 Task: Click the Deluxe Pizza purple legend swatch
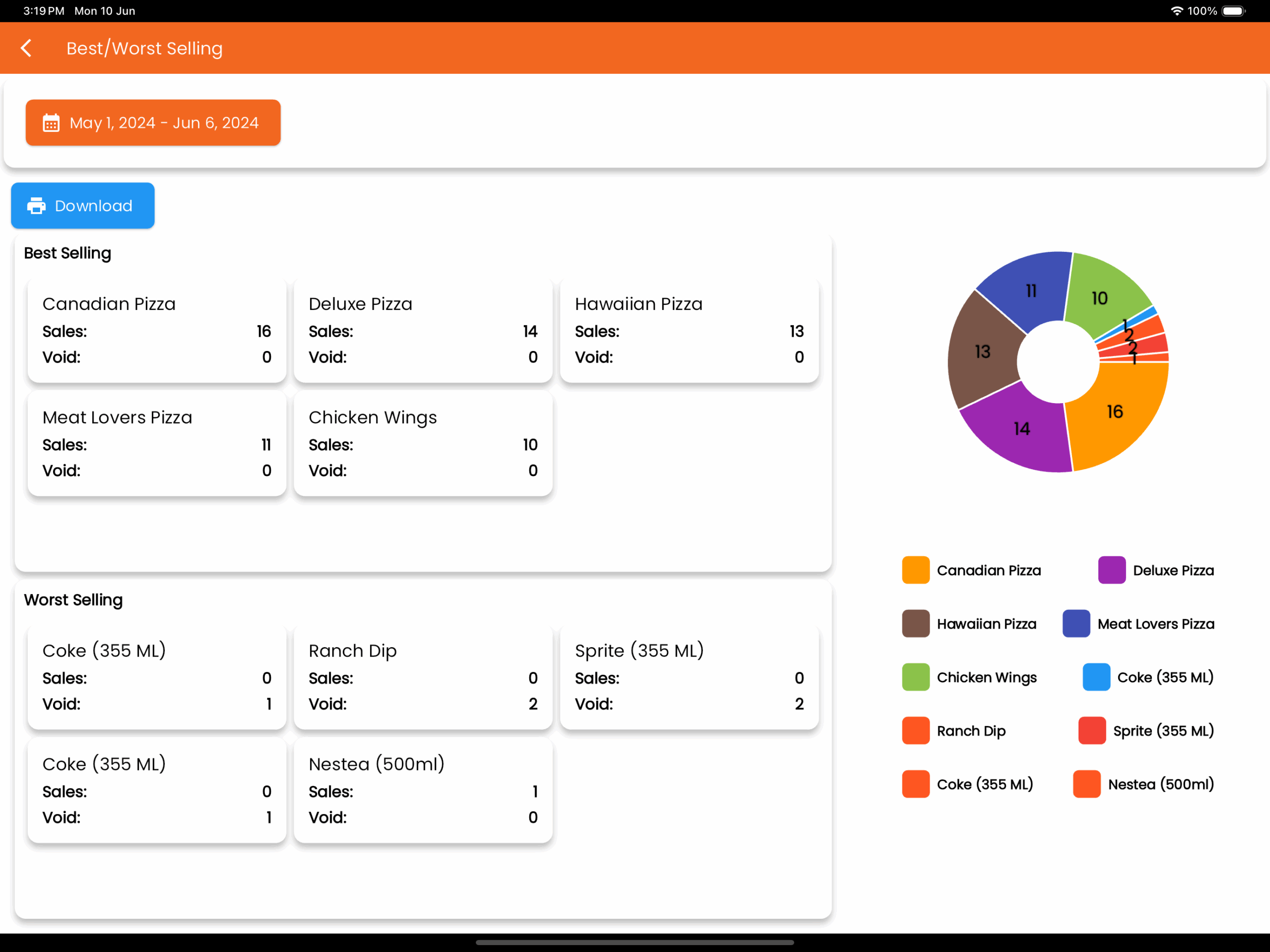pos(1112,570)
